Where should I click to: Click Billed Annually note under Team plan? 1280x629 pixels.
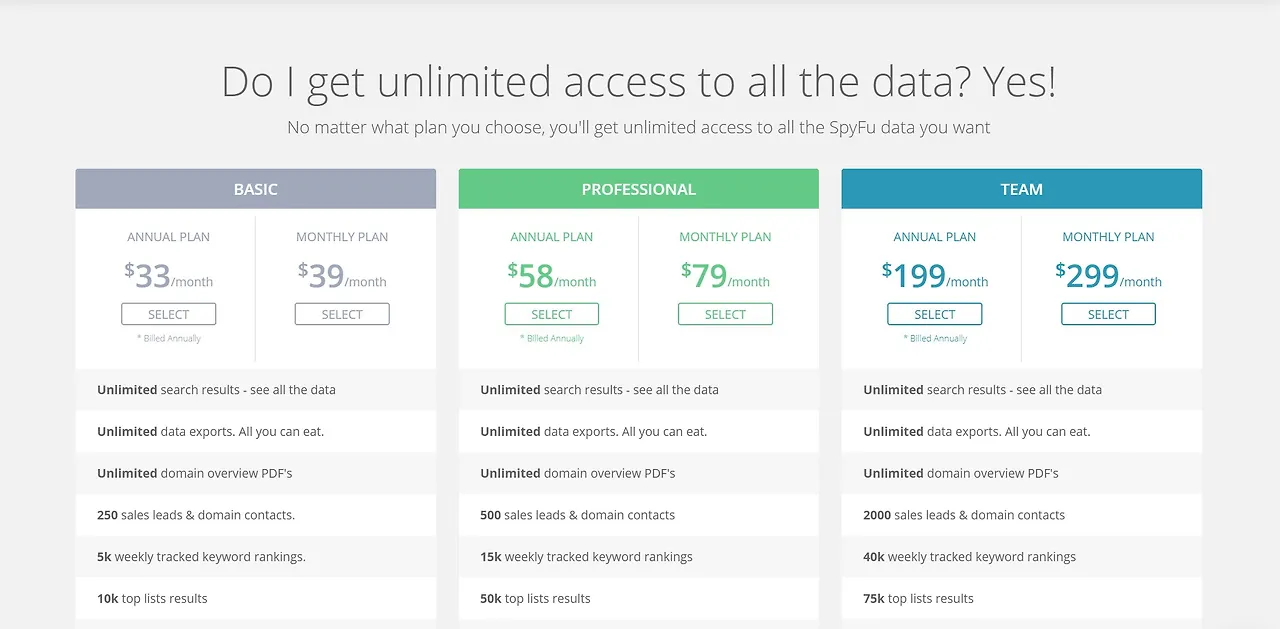pyautogui.click(x=935, y=338)
